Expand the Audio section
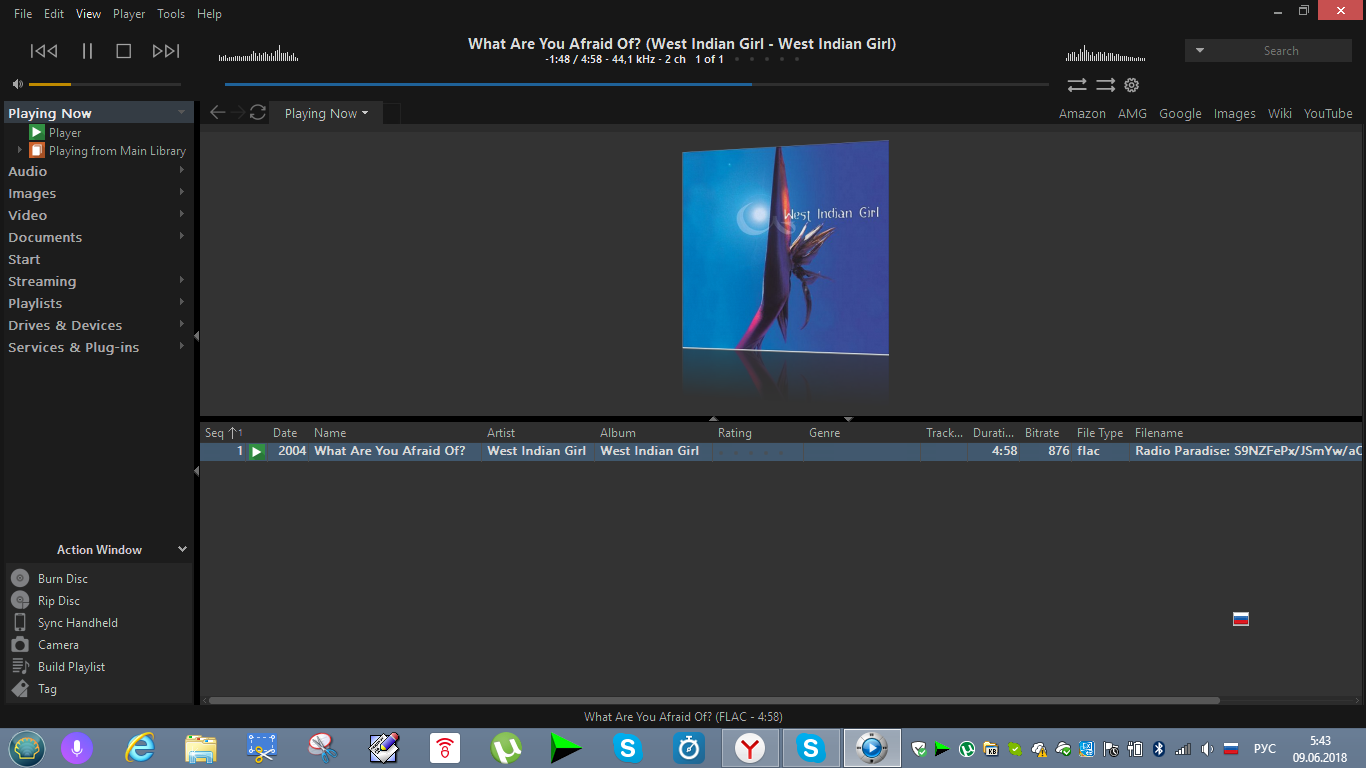The width and height of the screenshot is (1366, 768). point(181,170)
